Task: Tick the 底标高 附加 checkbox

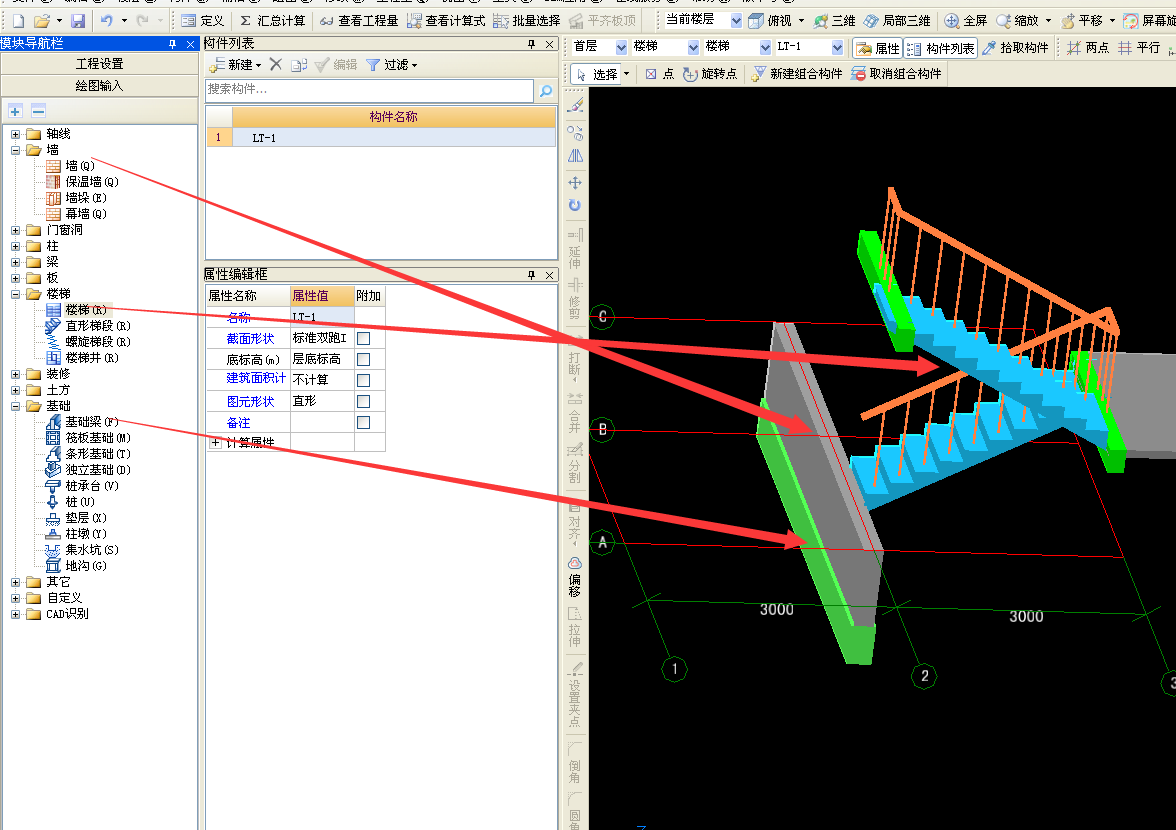Action: coord(364,359)
